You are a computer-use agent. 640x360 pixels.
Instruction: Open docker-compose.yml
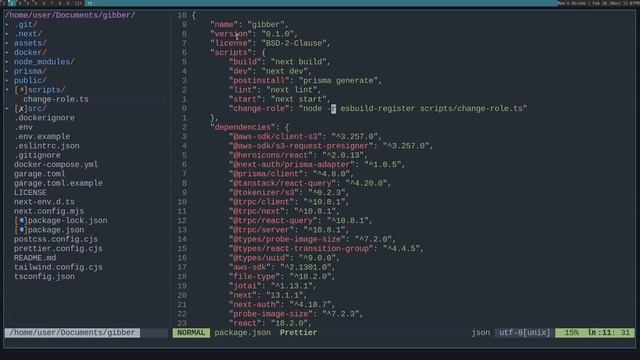click(x=56, y=164)
